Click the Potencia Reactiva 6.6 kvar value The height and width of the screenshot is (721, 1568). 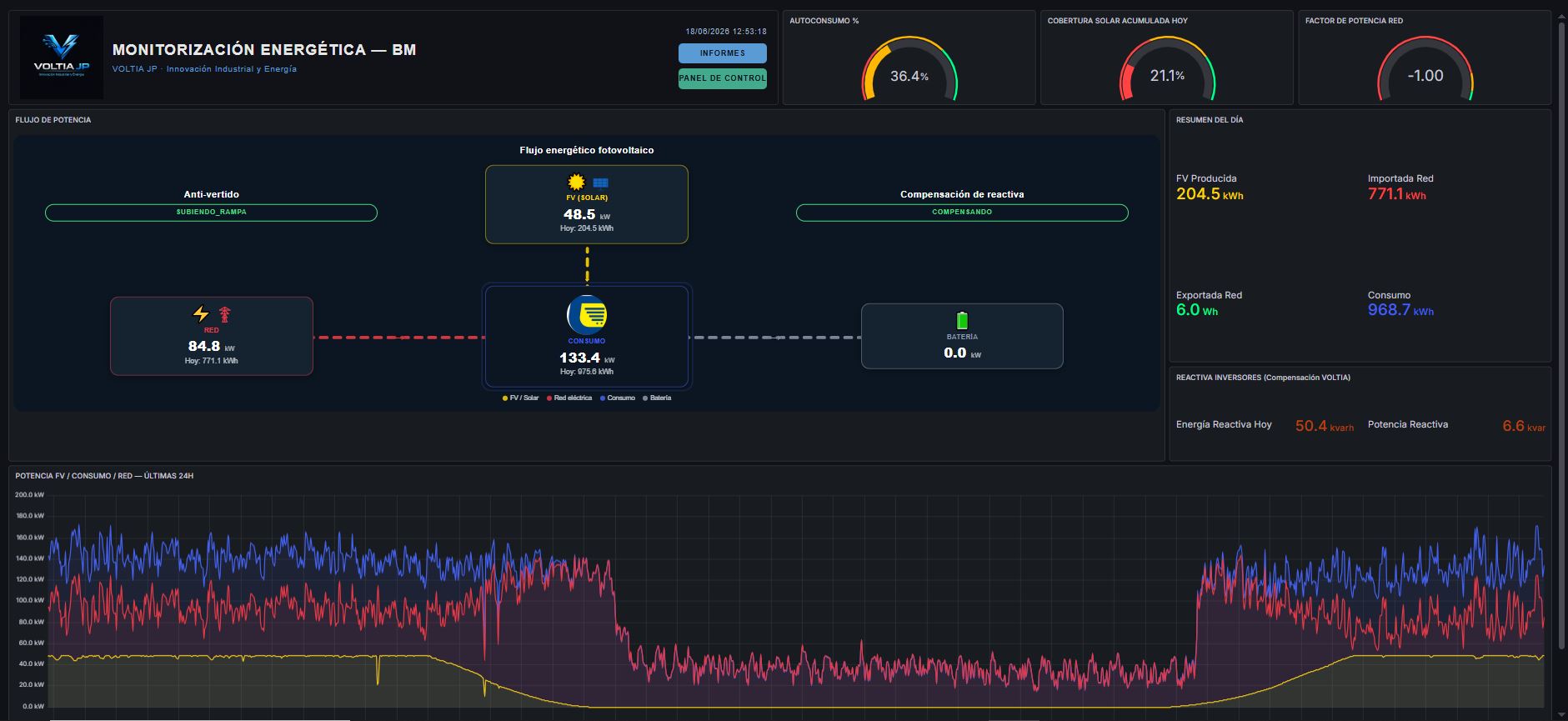point(1524,426)
